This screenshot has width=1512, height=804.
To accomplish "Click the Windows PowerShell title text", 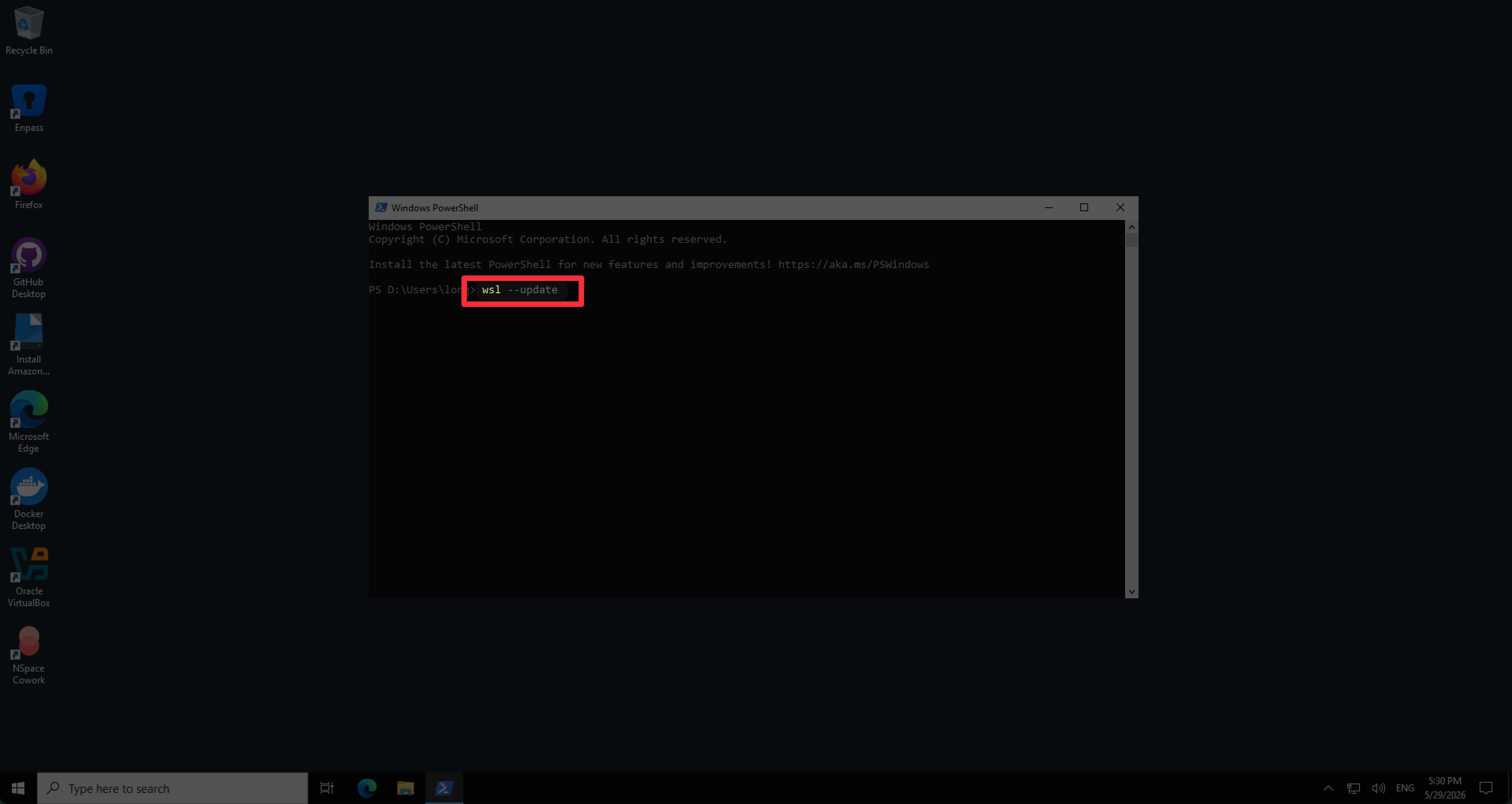I will coord(435,208).
